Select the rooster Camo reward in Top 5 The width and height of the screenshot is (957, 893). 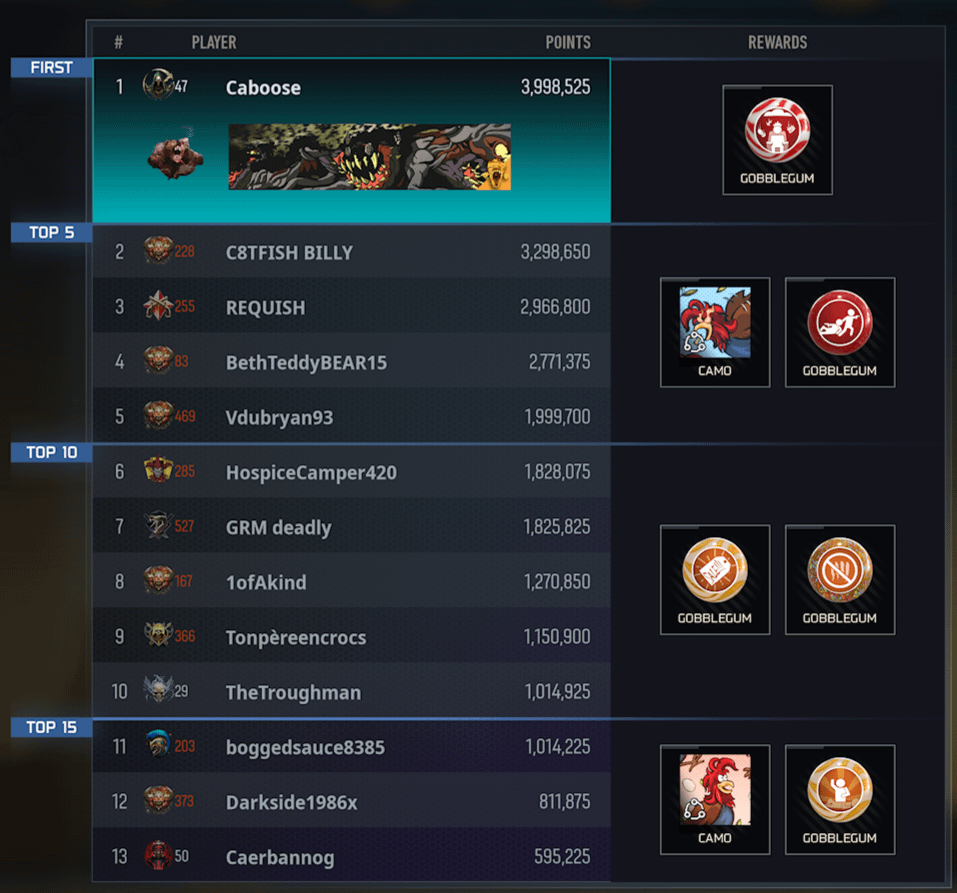click(x=715, y=332)
